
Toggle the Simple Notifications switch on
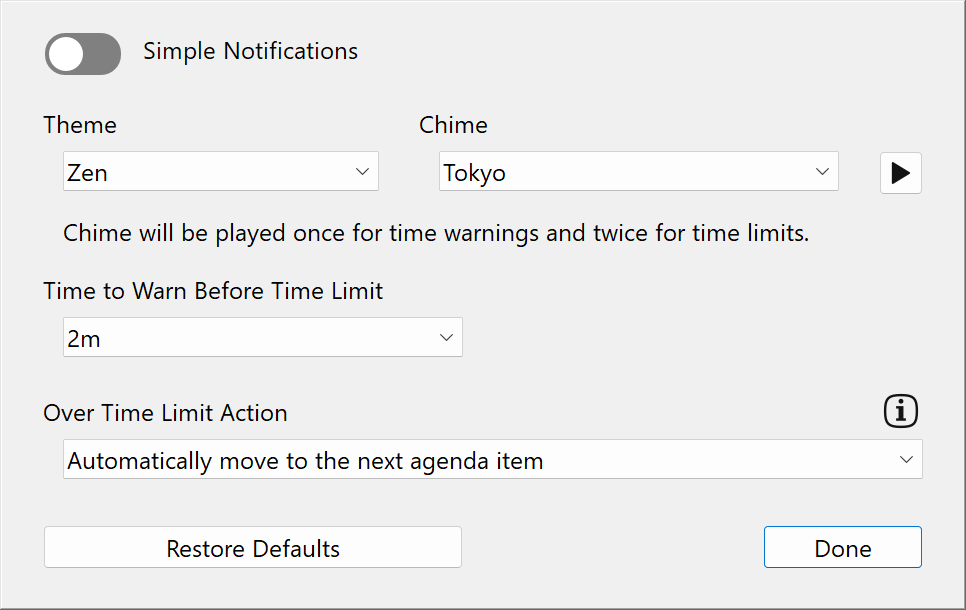(x=82, y=54)
